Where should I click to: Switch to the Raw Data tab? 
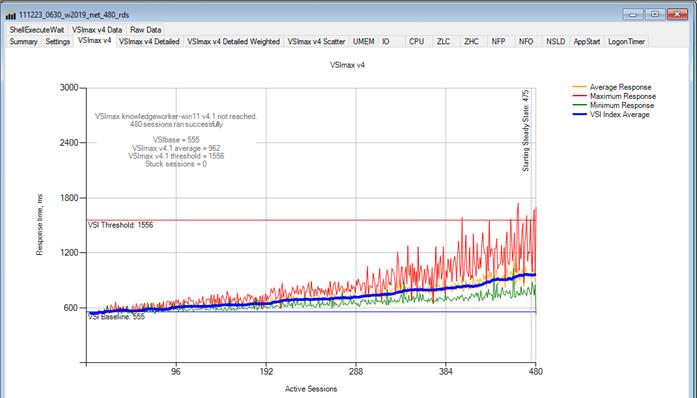(x=145, y=30)
